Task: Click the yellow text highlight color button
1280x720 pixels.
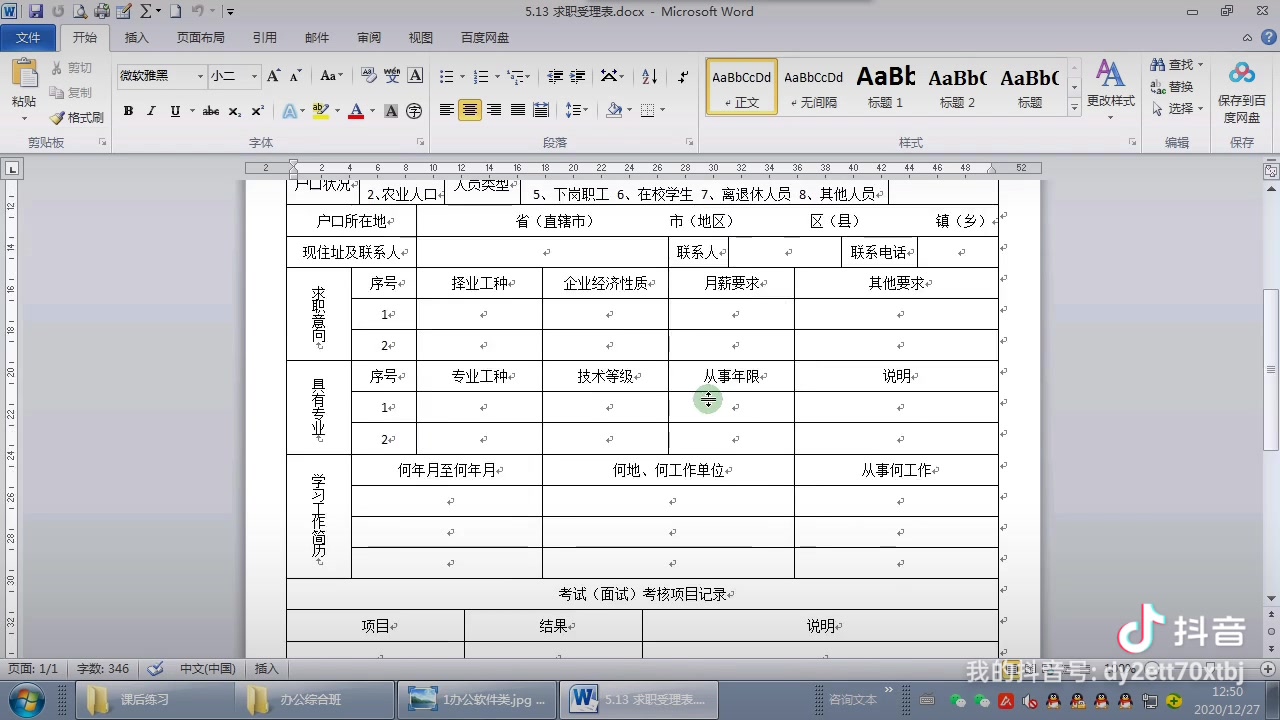Action: coord(320,111)
